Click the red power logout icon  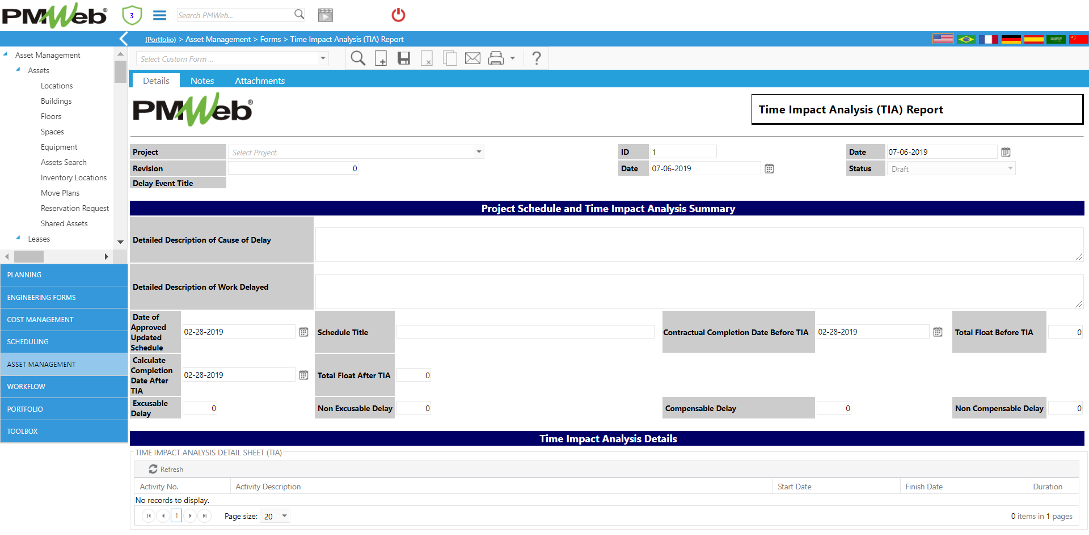pyautogui.click(x=398, y=15)
